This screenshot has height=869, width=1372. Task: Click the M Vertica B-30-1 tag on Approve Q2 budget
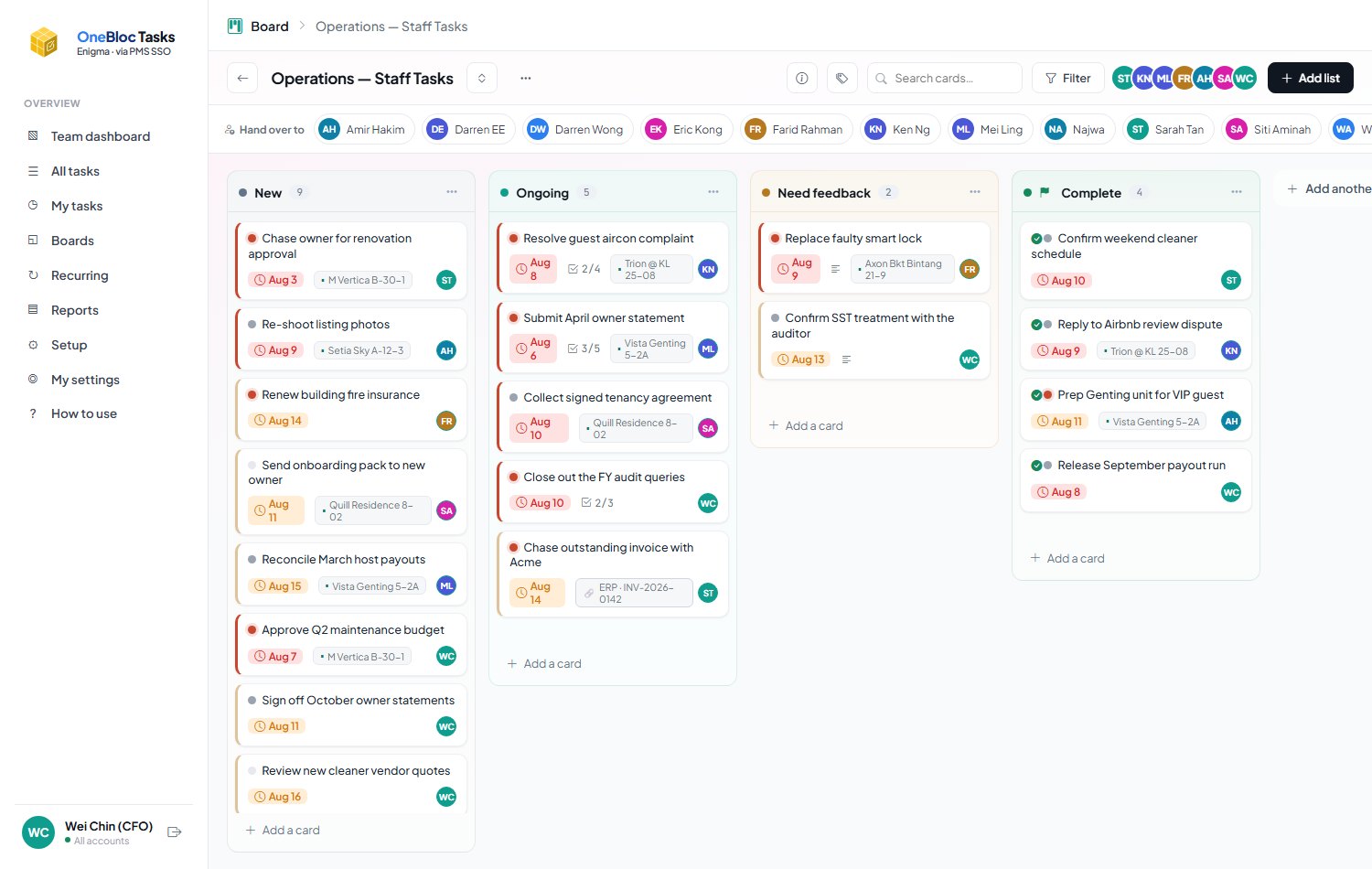(x=362, y=657)
